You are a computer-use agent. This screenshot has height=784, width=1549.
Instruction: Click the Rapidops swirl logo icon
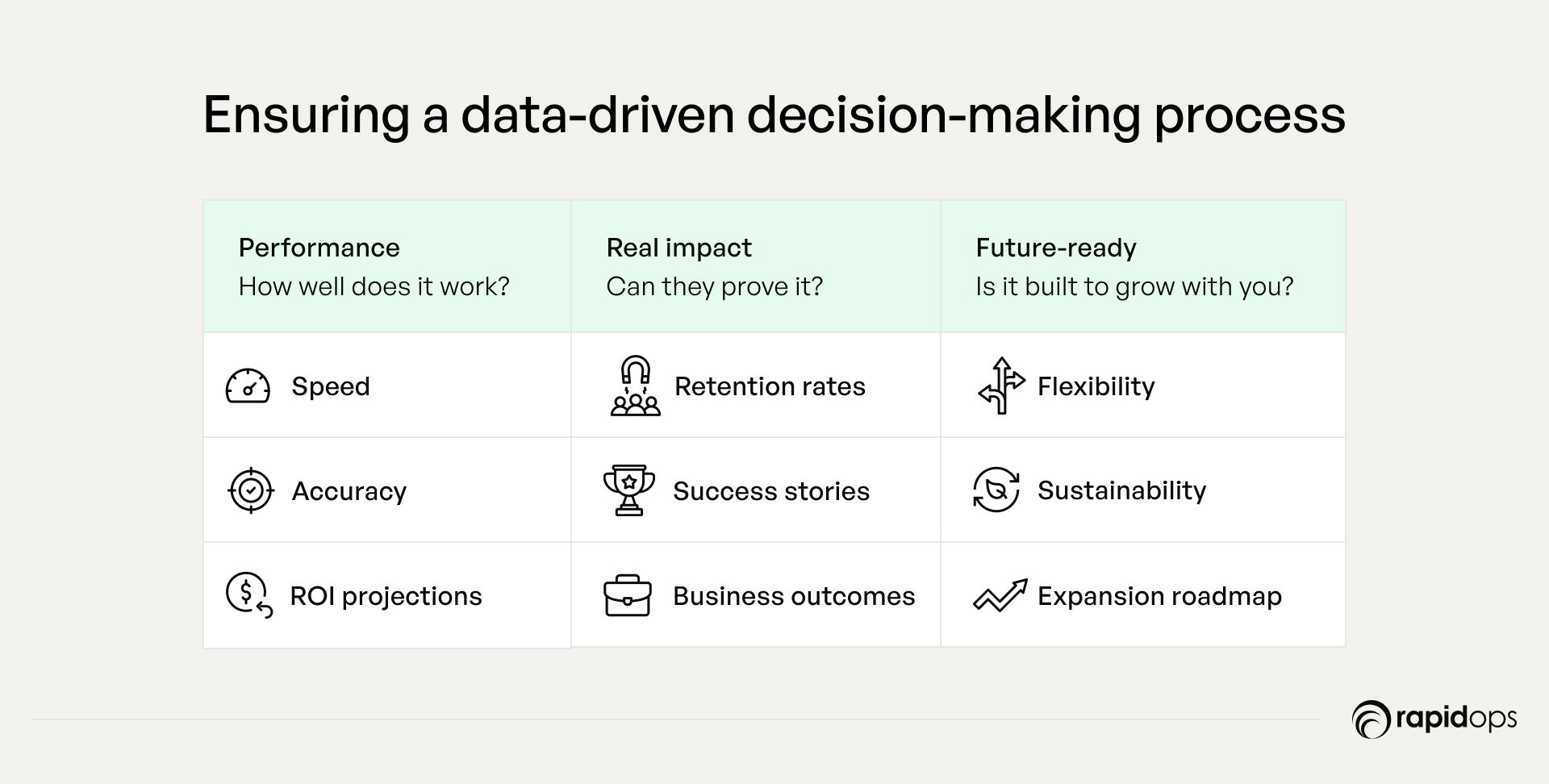[x=1371, y=719]
